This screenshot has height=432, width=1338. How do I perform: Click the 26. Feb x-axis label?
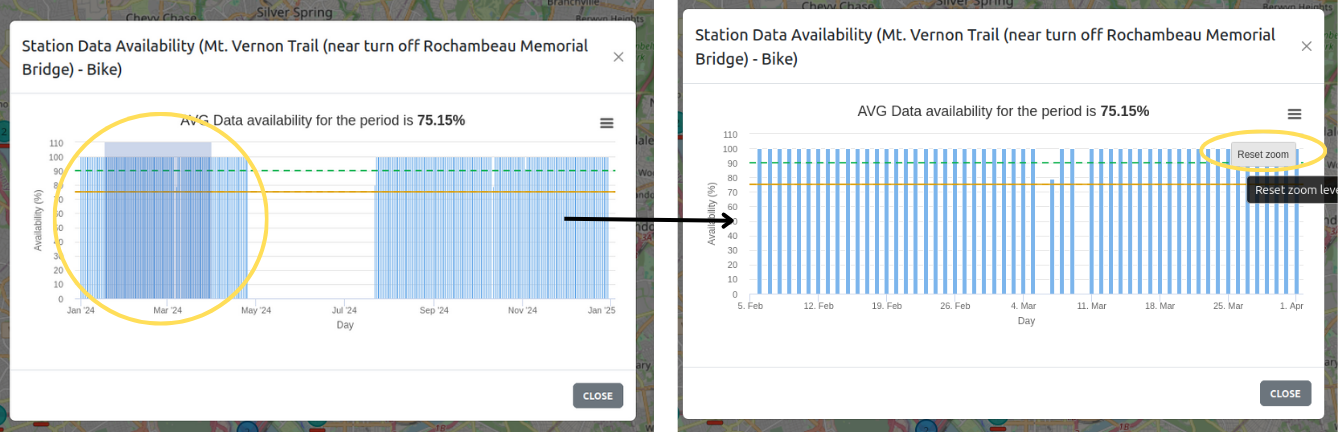click(x=955, y=306)
